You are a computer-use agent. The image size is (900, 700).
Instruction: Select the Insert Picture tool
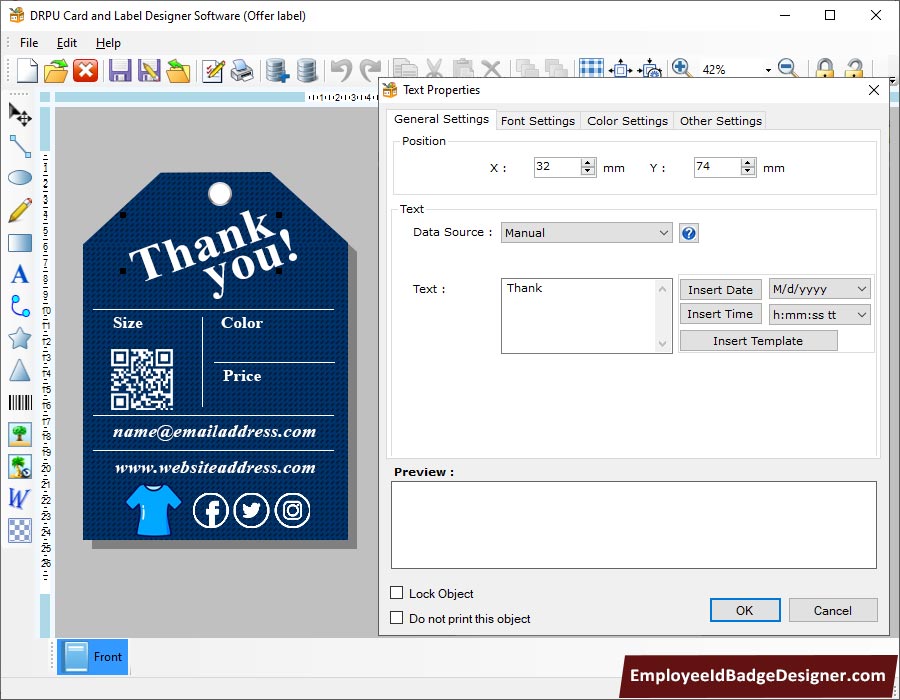coord(20,434)
